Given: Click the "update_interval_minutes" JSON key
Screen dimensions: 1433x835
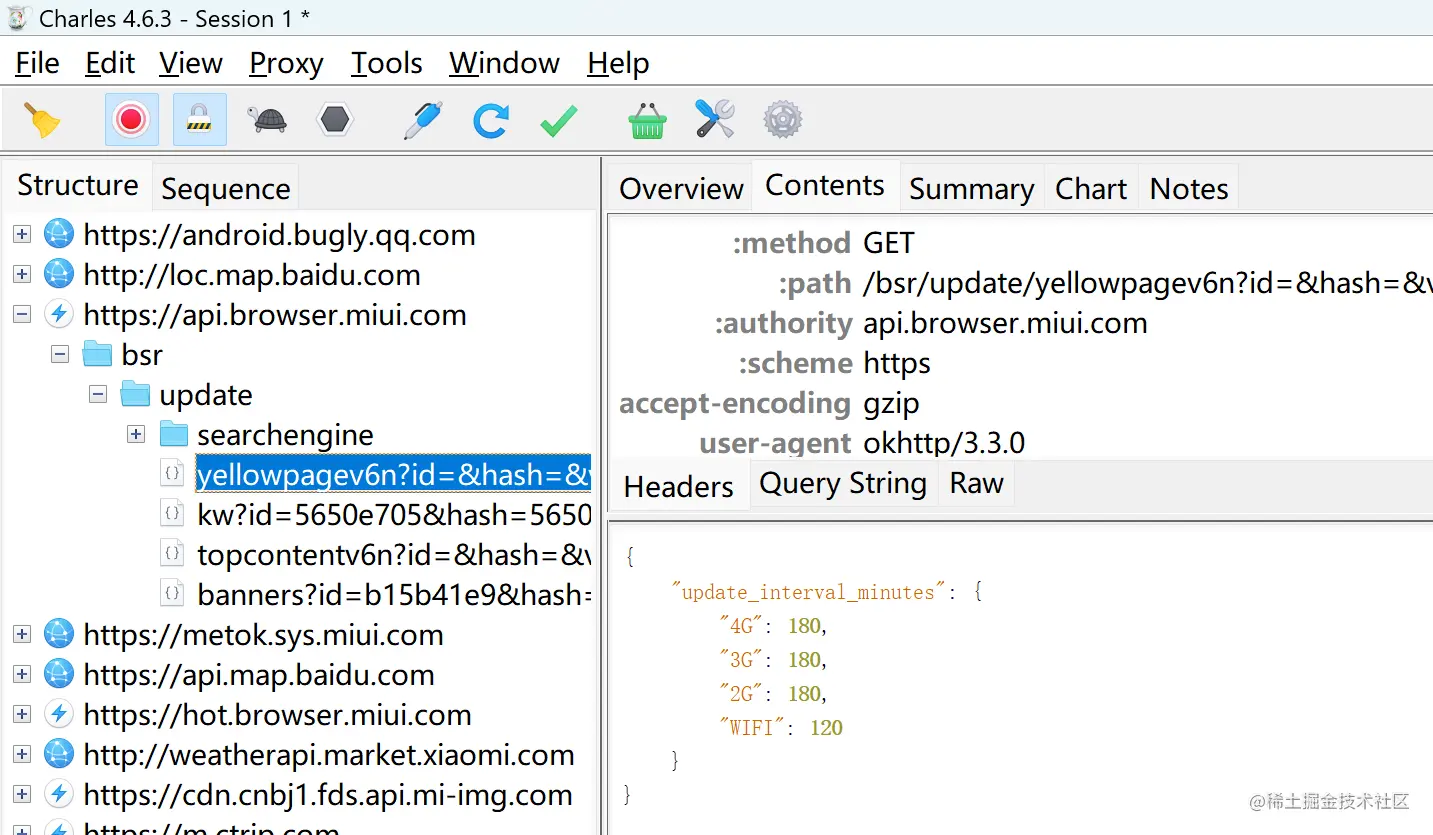Looking at the screenshot, I should tap(809, 592).
